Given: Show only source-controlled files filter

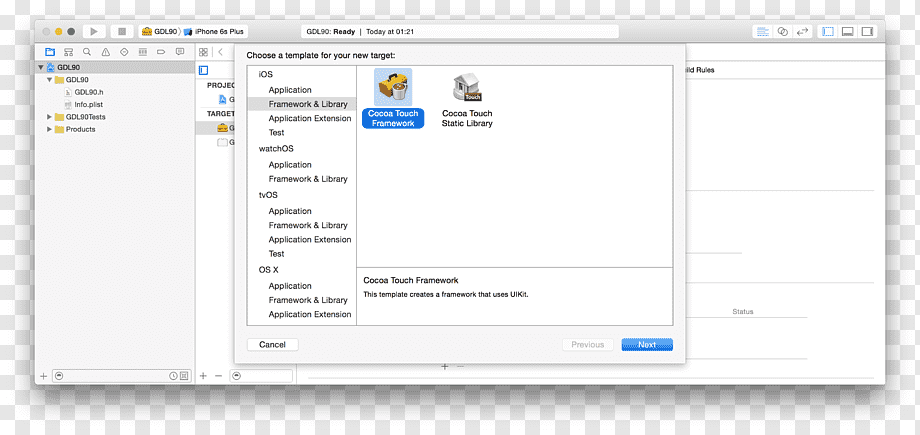Looking at the screenshot, I should coord(184,376).
